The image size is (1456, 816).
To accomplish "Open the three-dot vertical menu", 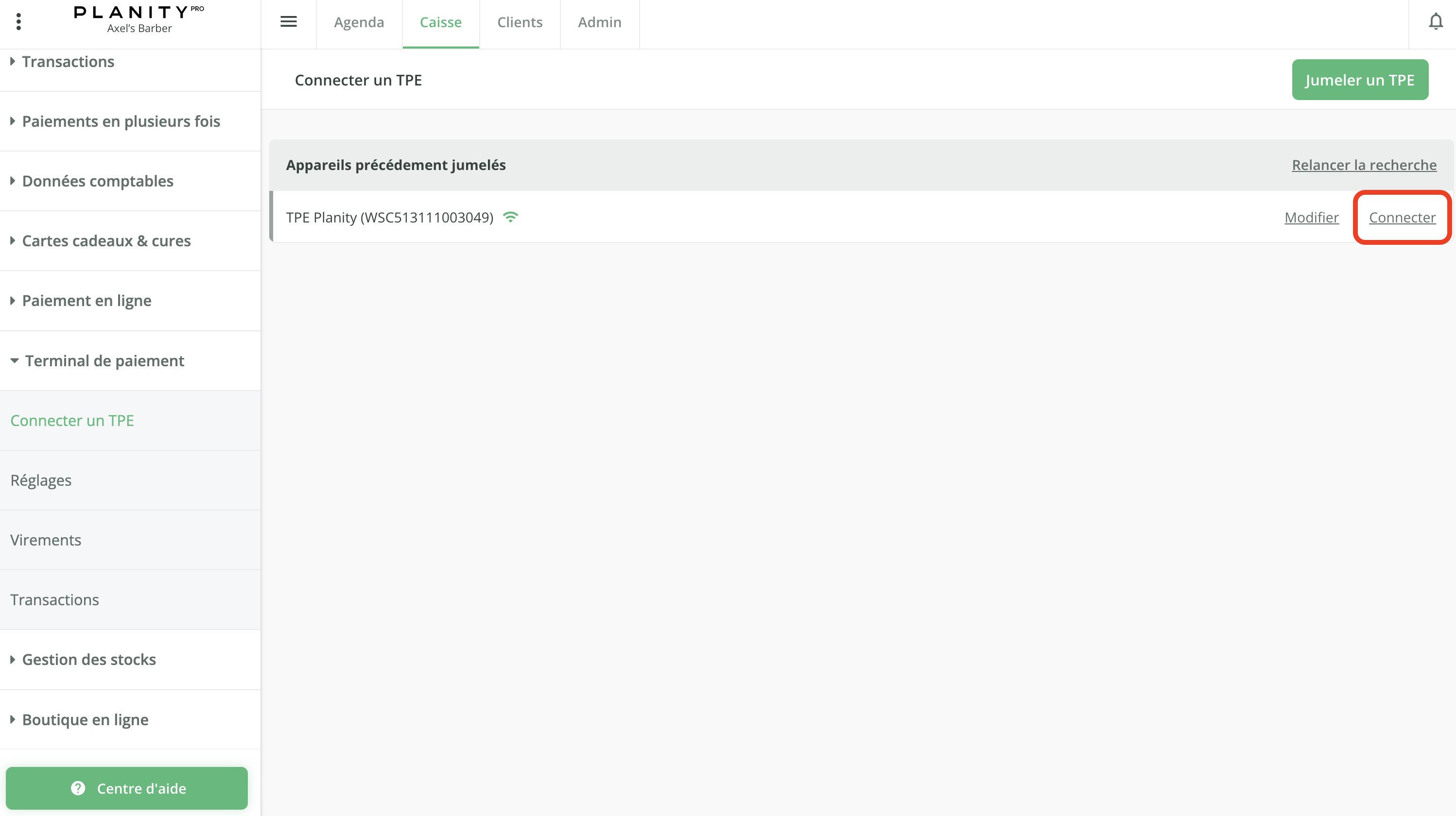I will pyautogui.click(x=18, y=21).
